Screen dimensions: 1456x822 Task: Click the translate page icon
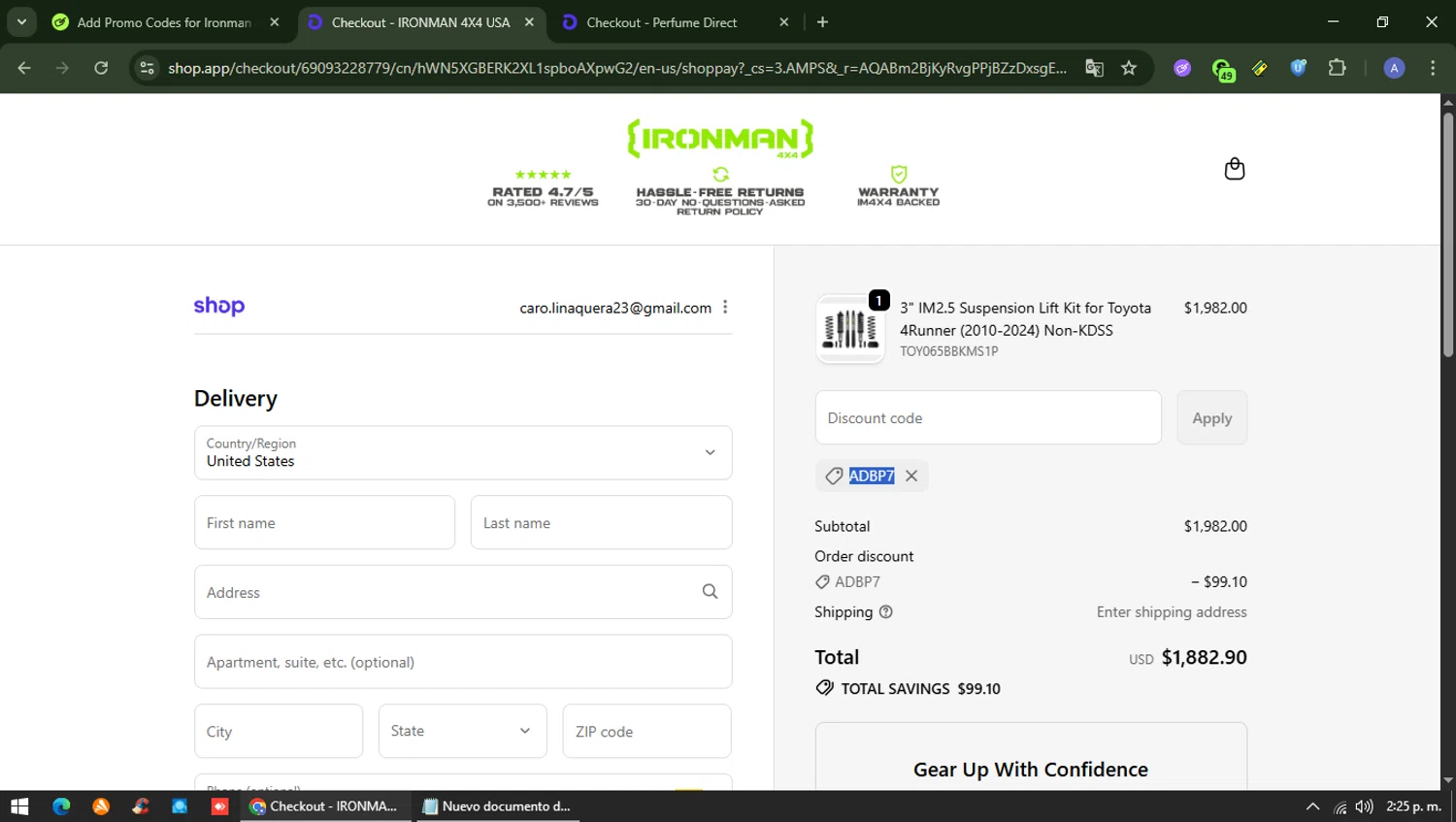[x=1094, y=68]
